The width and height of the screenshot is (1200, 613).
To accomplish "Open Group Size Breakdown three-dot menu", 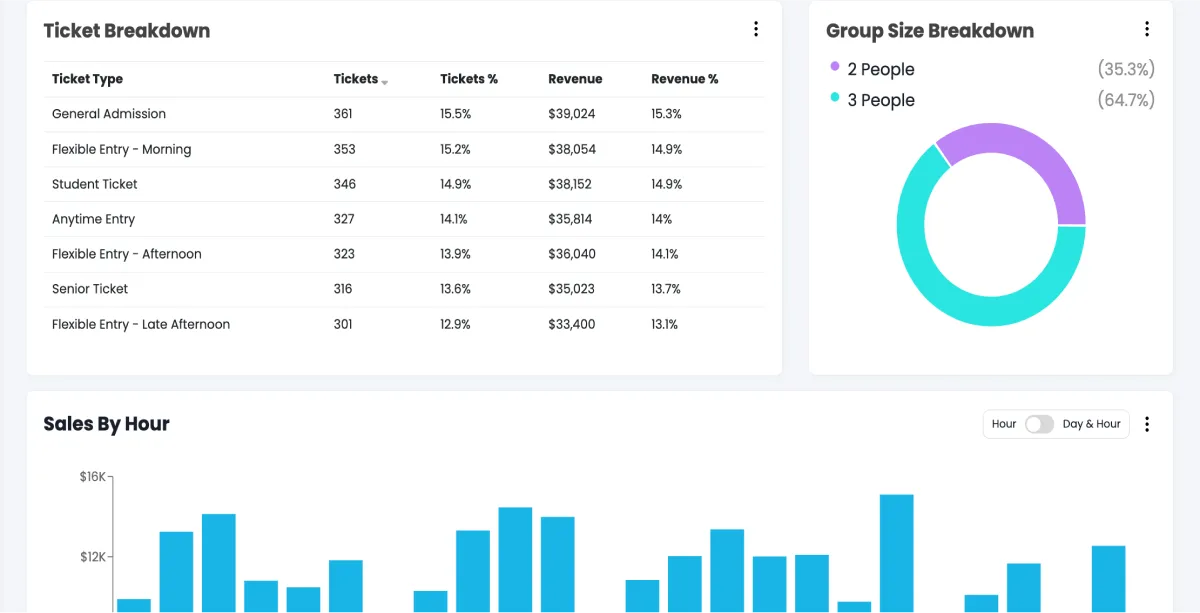I will tap(1147, 29).
